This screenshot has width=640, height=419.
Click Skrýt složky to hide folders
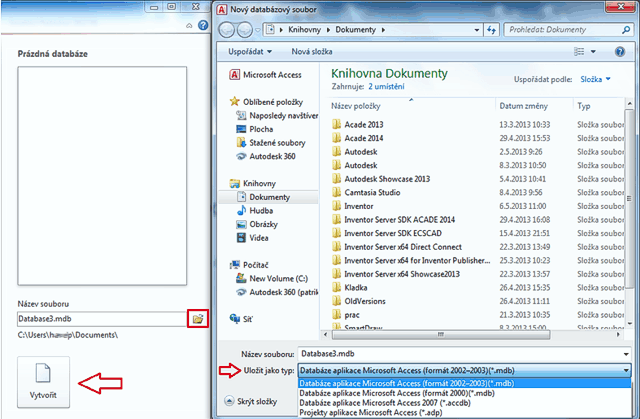251,401
